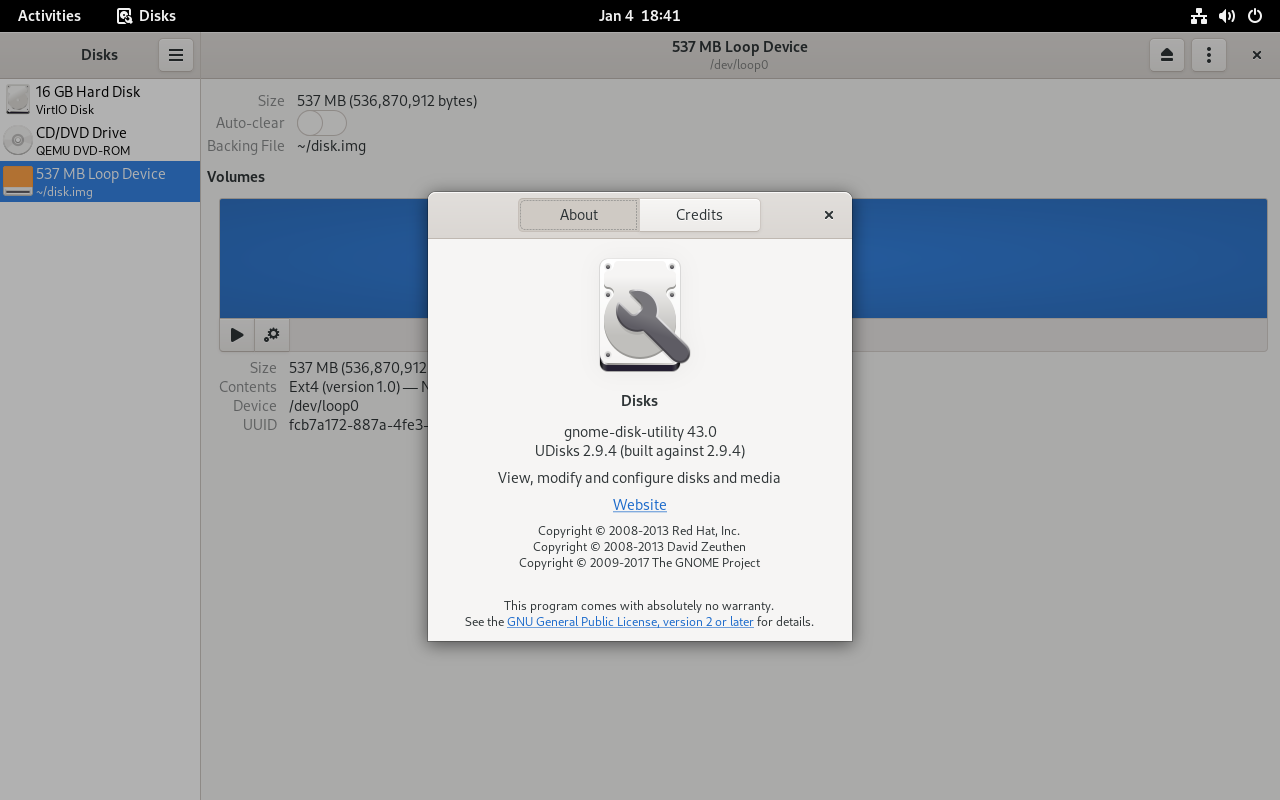Open the clock and calendar panel
The height and width of the screenshot is (800, 1280).
click(640, 16)
